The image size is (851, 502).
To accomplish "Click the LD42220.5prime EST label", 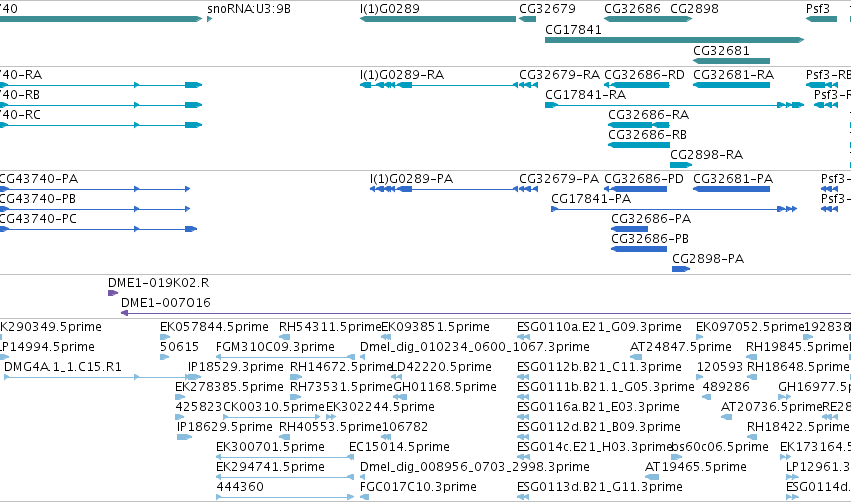I will click(x=441, y=367).
